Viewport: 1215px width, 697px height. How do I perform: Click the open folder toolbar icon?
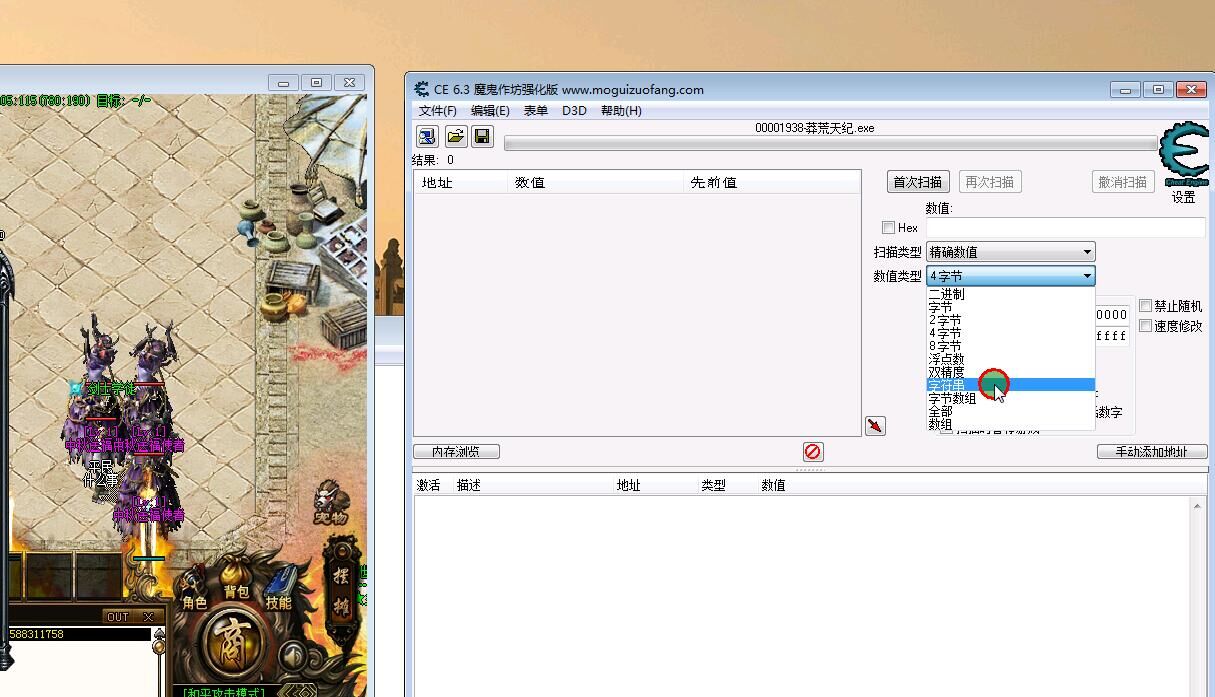pos(455,136)
